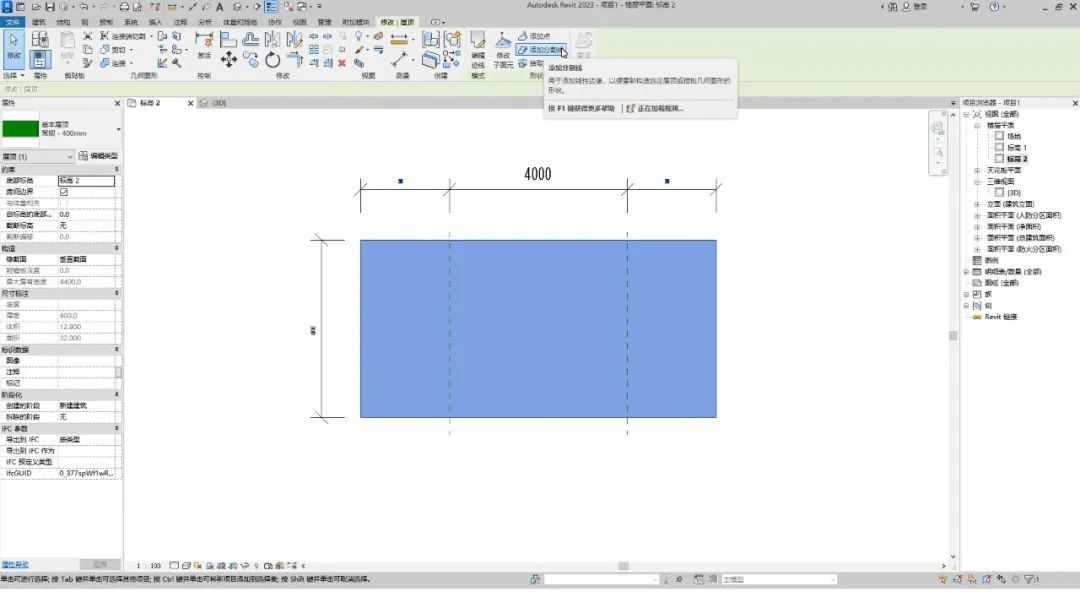Expand the 天花板平面 tree node
The width and height of the screenshot is (1080, 608).
(977, 171)
